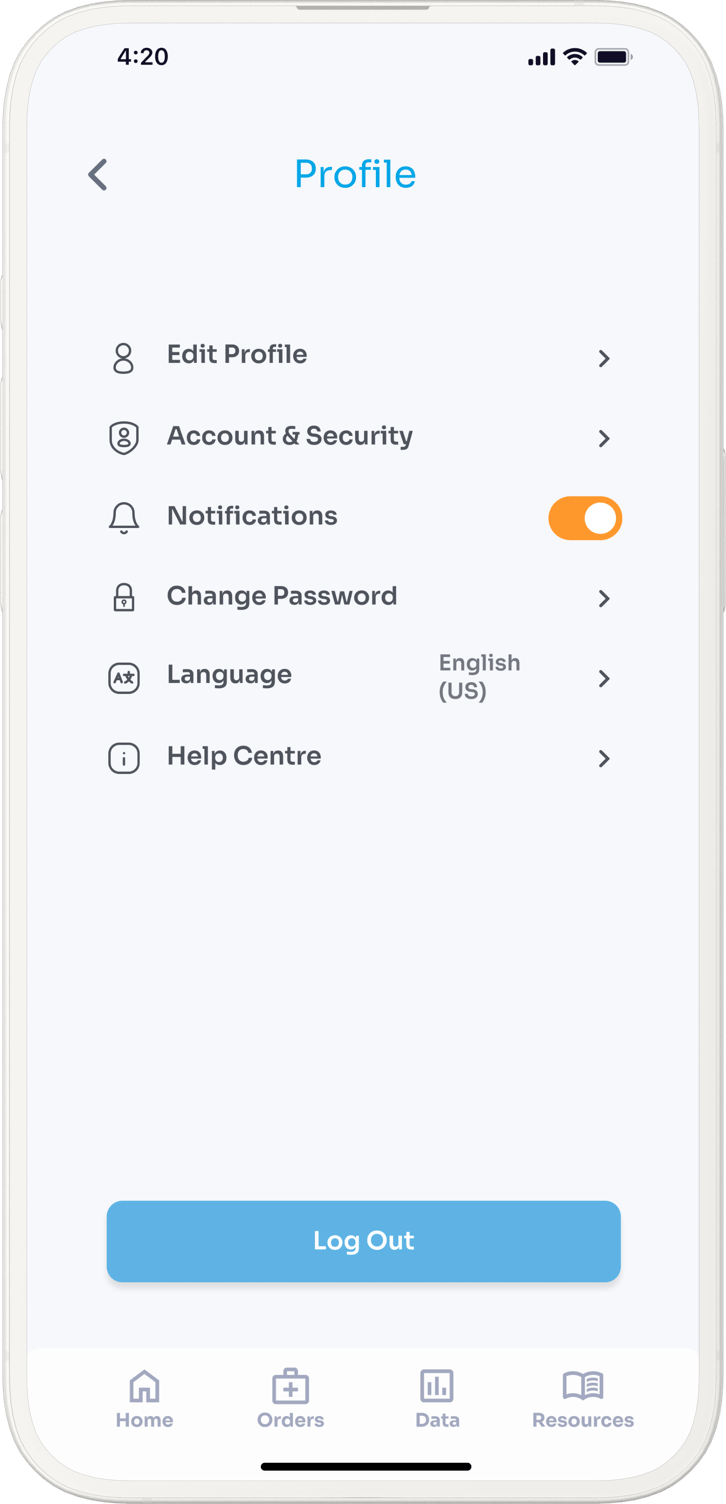Select the English (US) language value
This screenshot has height=1504, width=726.
[479, 676]
